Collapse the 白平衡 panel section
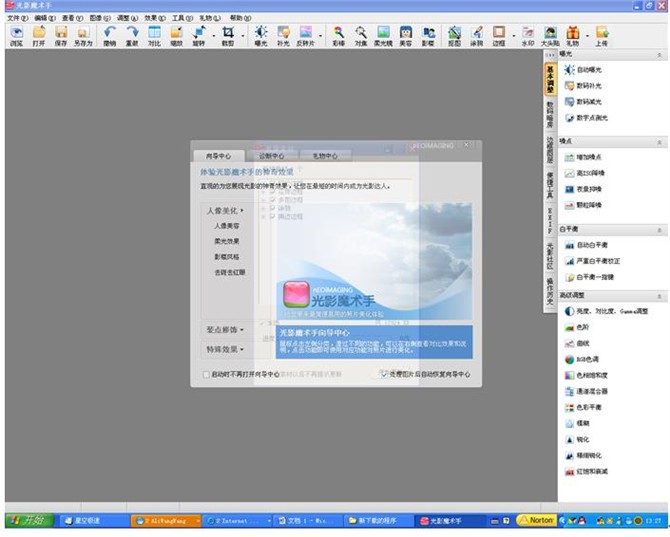 coord(659,230)
